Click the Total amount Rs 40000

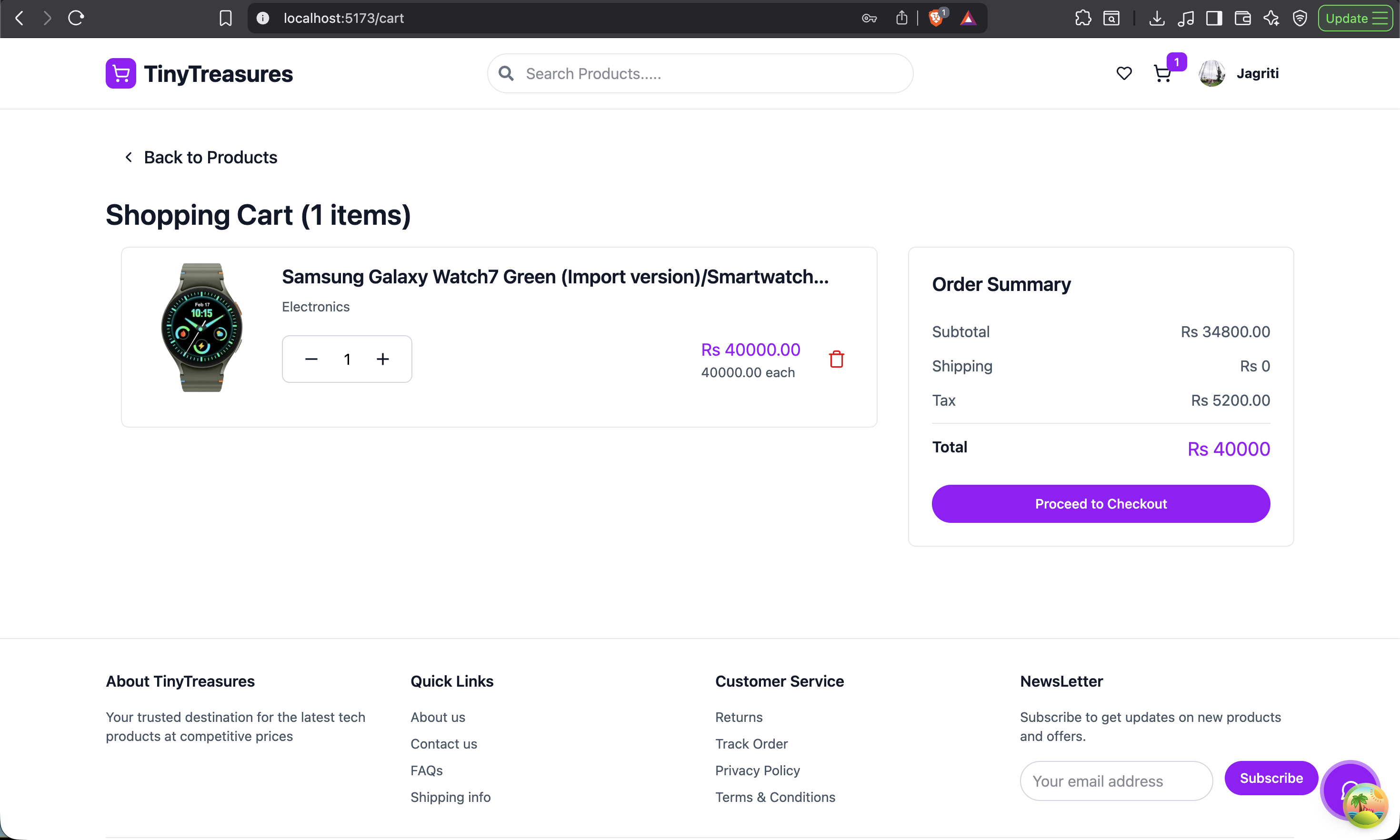[1229, 449]
